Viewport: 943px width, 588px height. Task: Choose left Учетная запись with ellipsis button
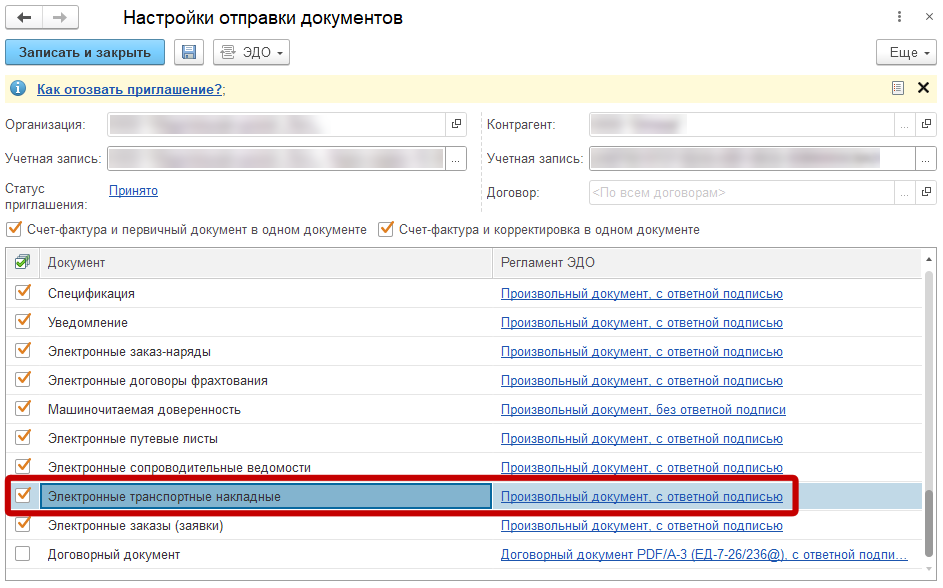[456, 159]
